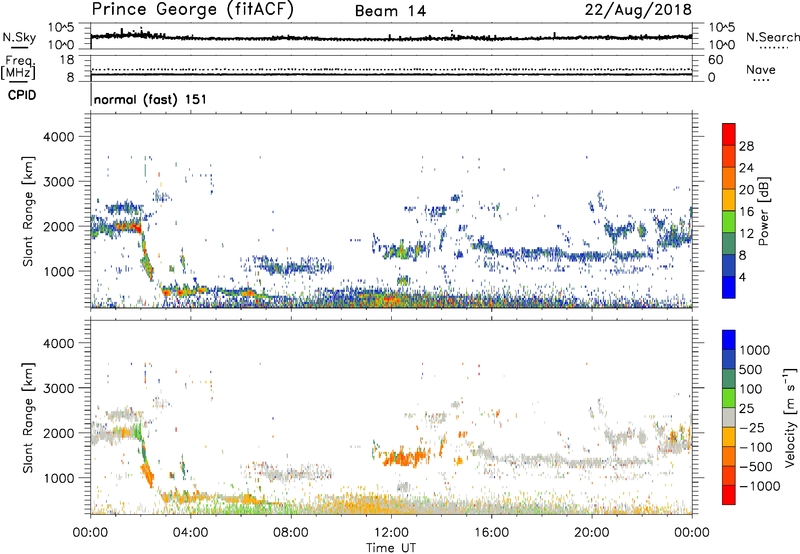Click the '10^5' label beside N.Search

click(722, 28)
